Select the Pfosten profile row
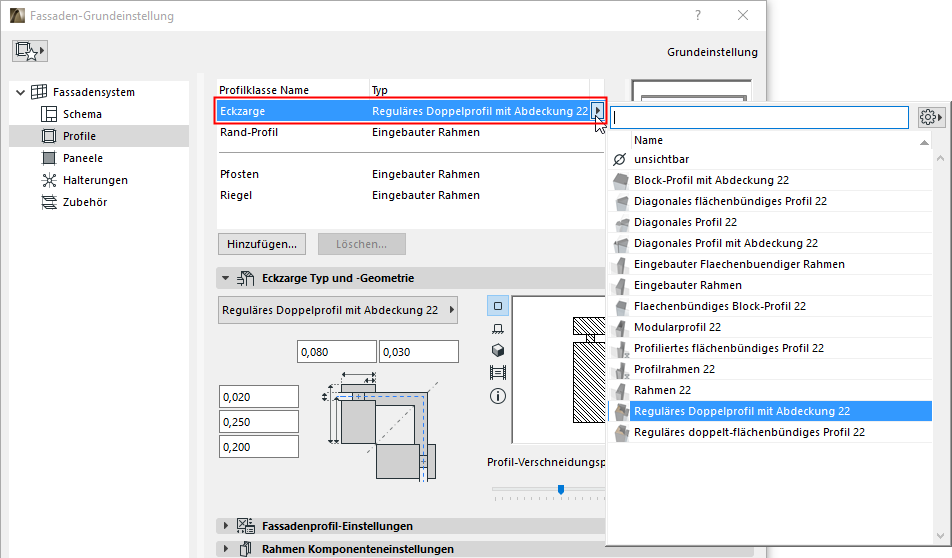Image resolution: width=952 pixels, height=558 pixels. coord(410,174)
